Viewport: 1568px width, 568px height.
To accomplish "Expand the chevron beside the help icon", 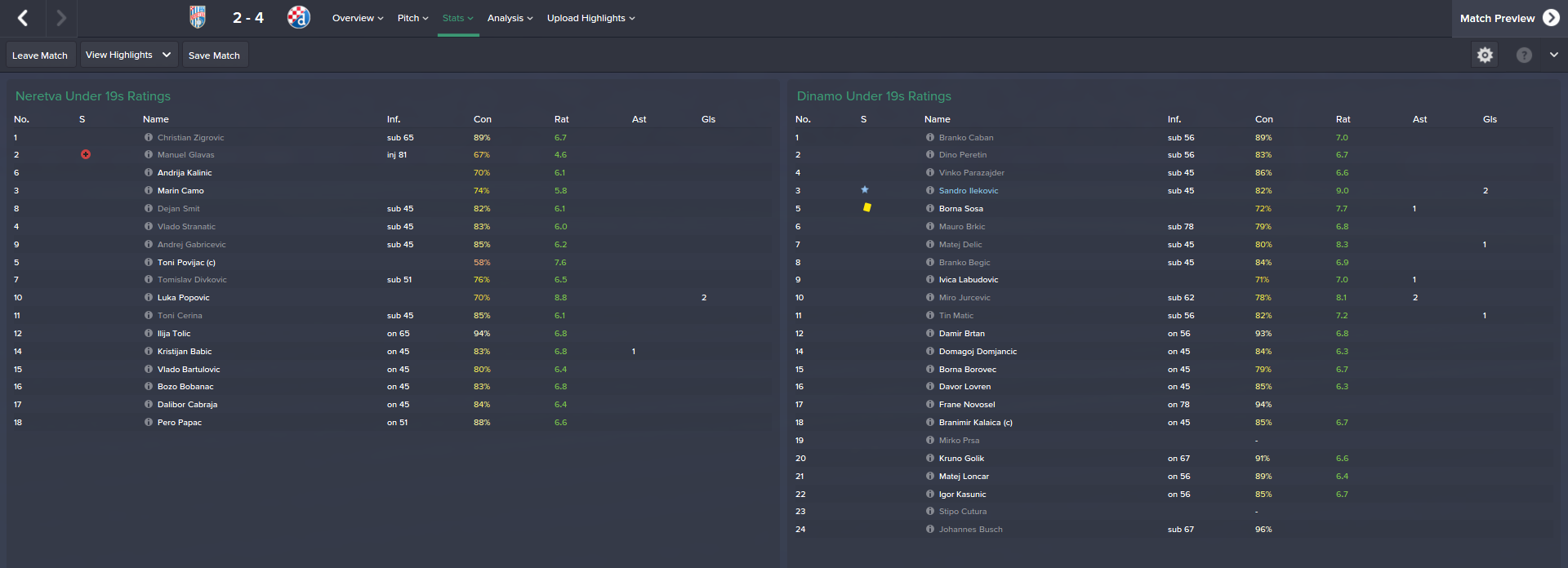I will (x=1553, y=55).
